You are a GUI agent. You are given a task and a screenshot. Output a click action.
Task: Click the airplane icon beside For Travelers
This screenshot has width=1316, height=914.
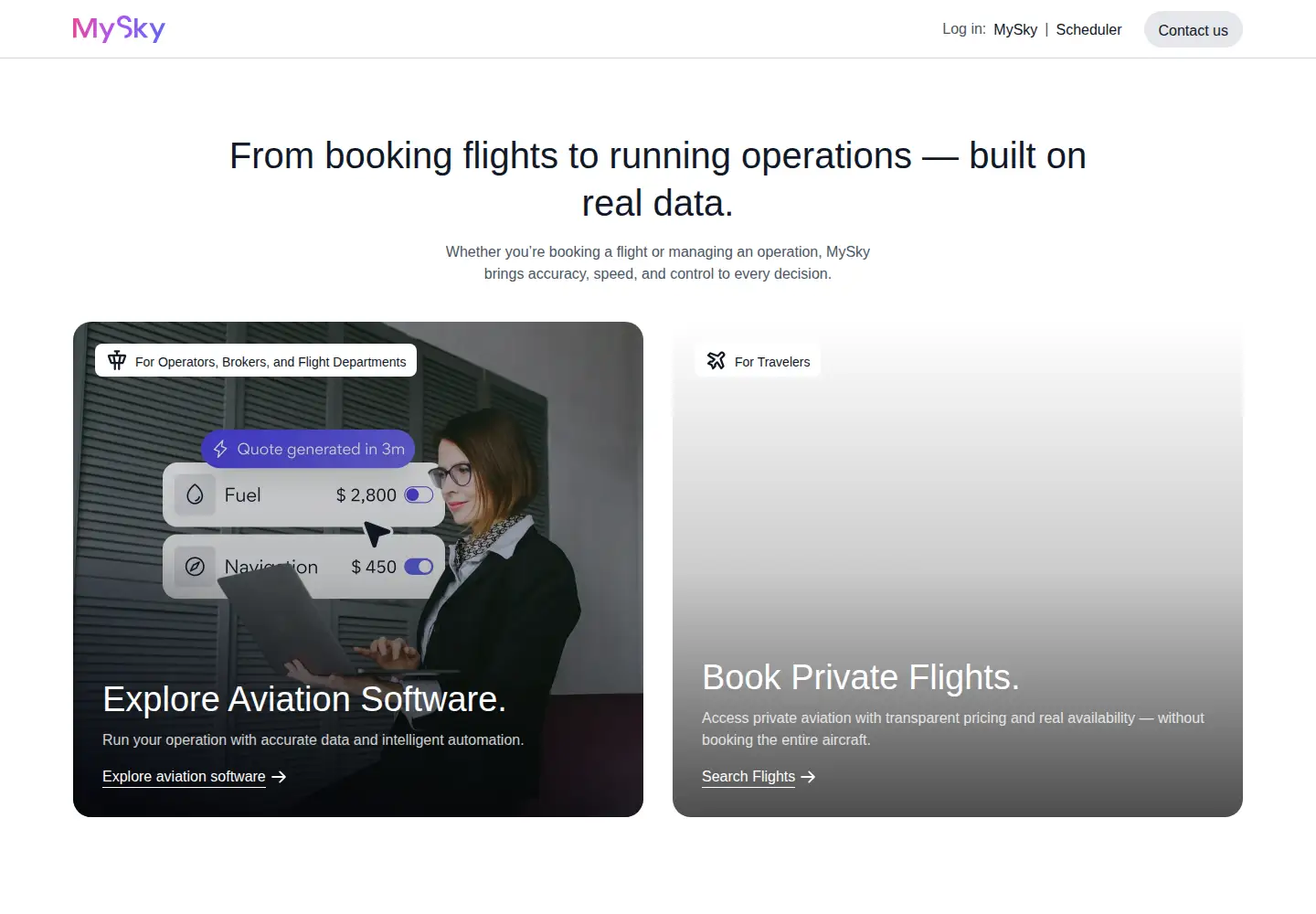click(x=716, y=361)
